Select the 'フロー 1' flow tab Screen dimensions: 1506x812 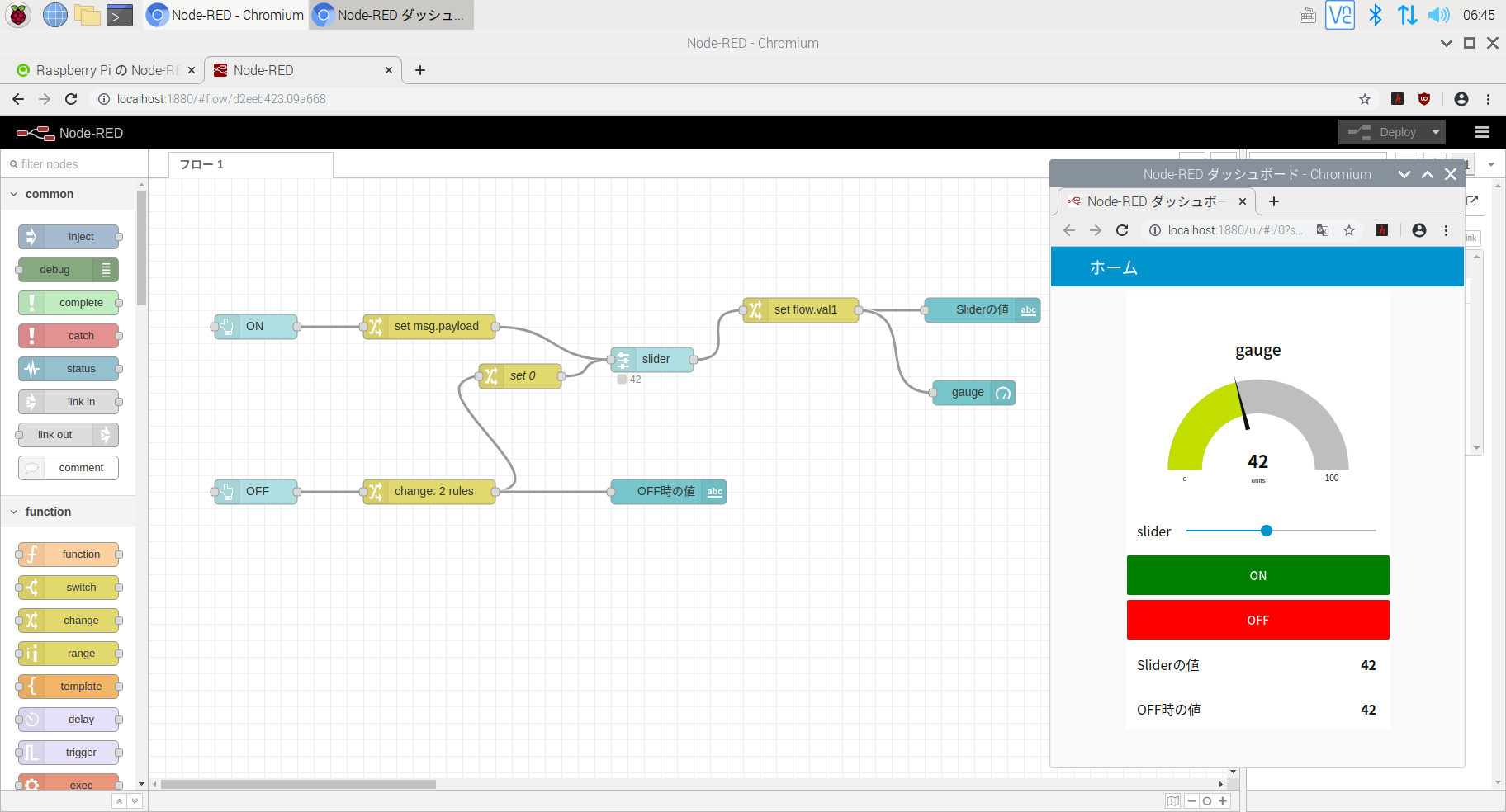(251, 165)
